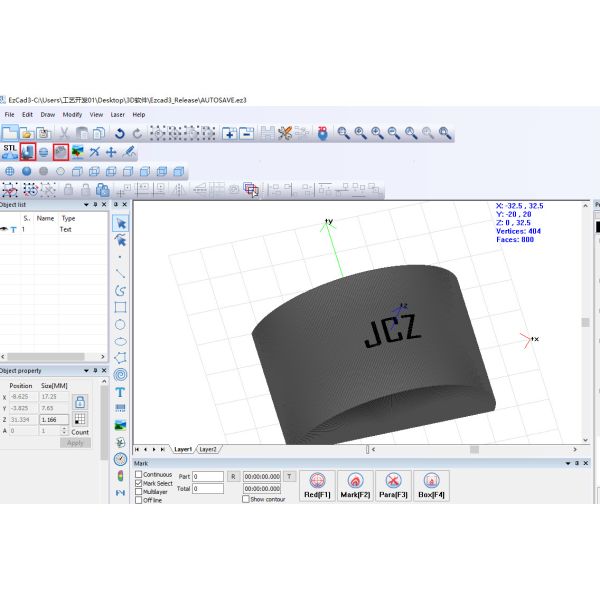Click the STL import icon

tap(10, 151)
